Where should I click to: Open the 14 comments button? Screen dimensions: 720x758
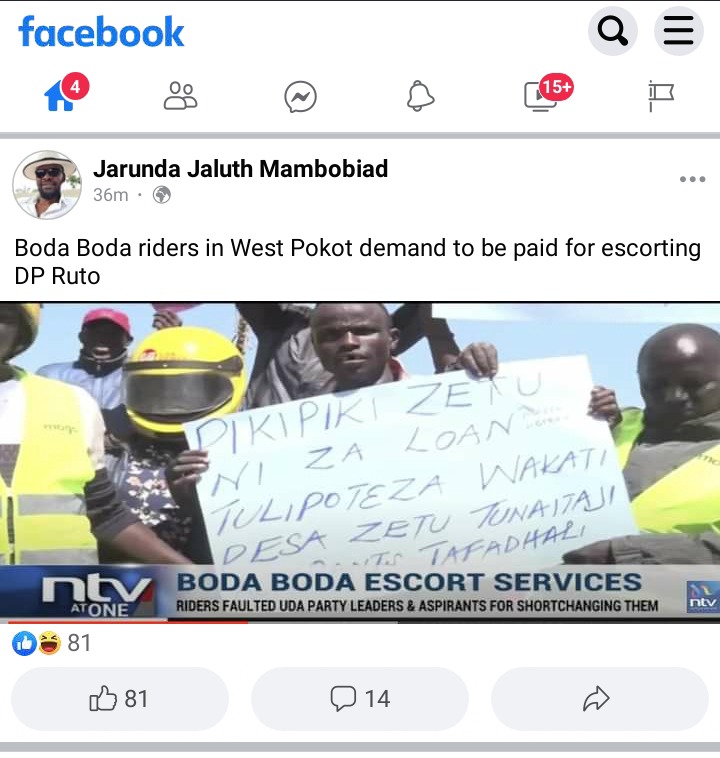[360, 699]
